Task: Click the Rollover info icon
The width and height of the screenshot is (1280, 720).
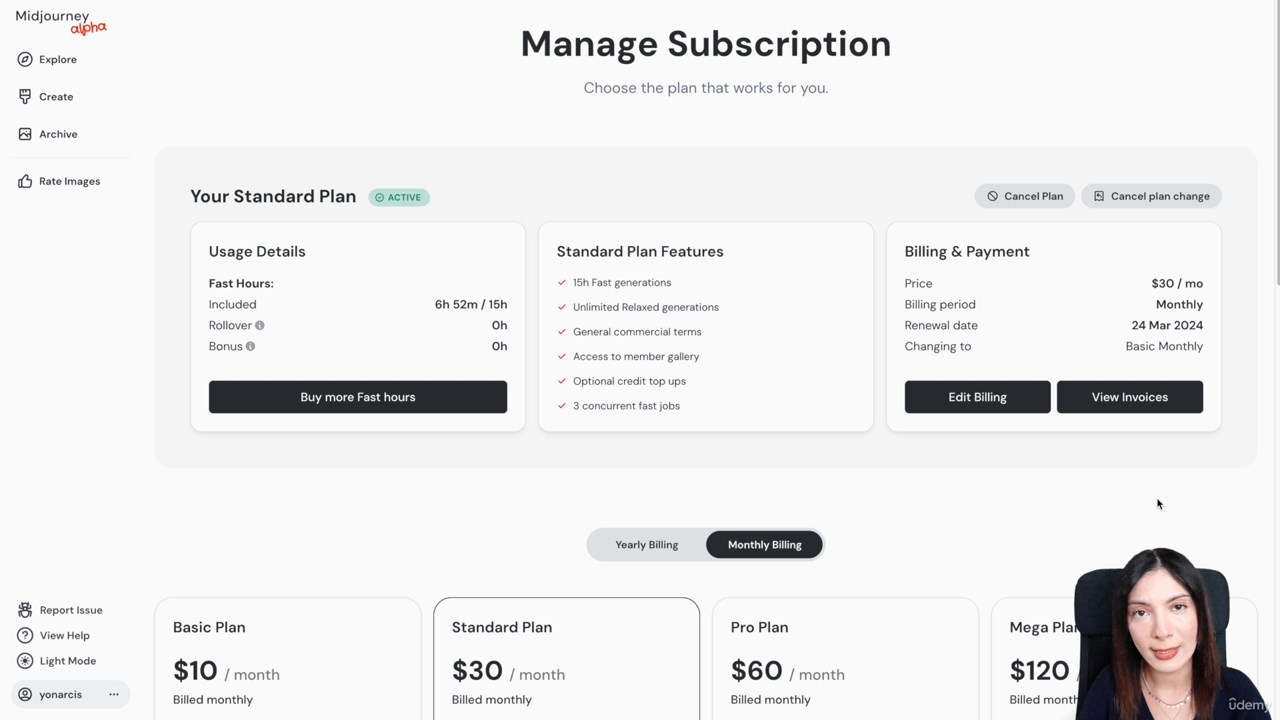Action: (x=260, y=325)
